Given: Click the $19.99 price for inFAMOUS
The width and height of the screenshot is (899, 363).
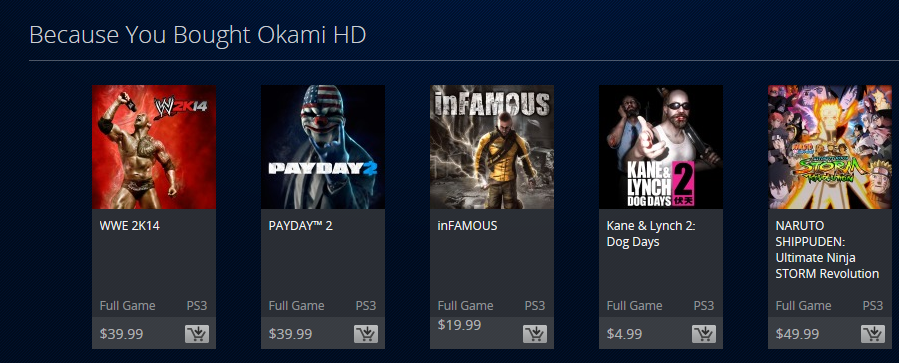Looking at the screenshot, I should point(459,325).
